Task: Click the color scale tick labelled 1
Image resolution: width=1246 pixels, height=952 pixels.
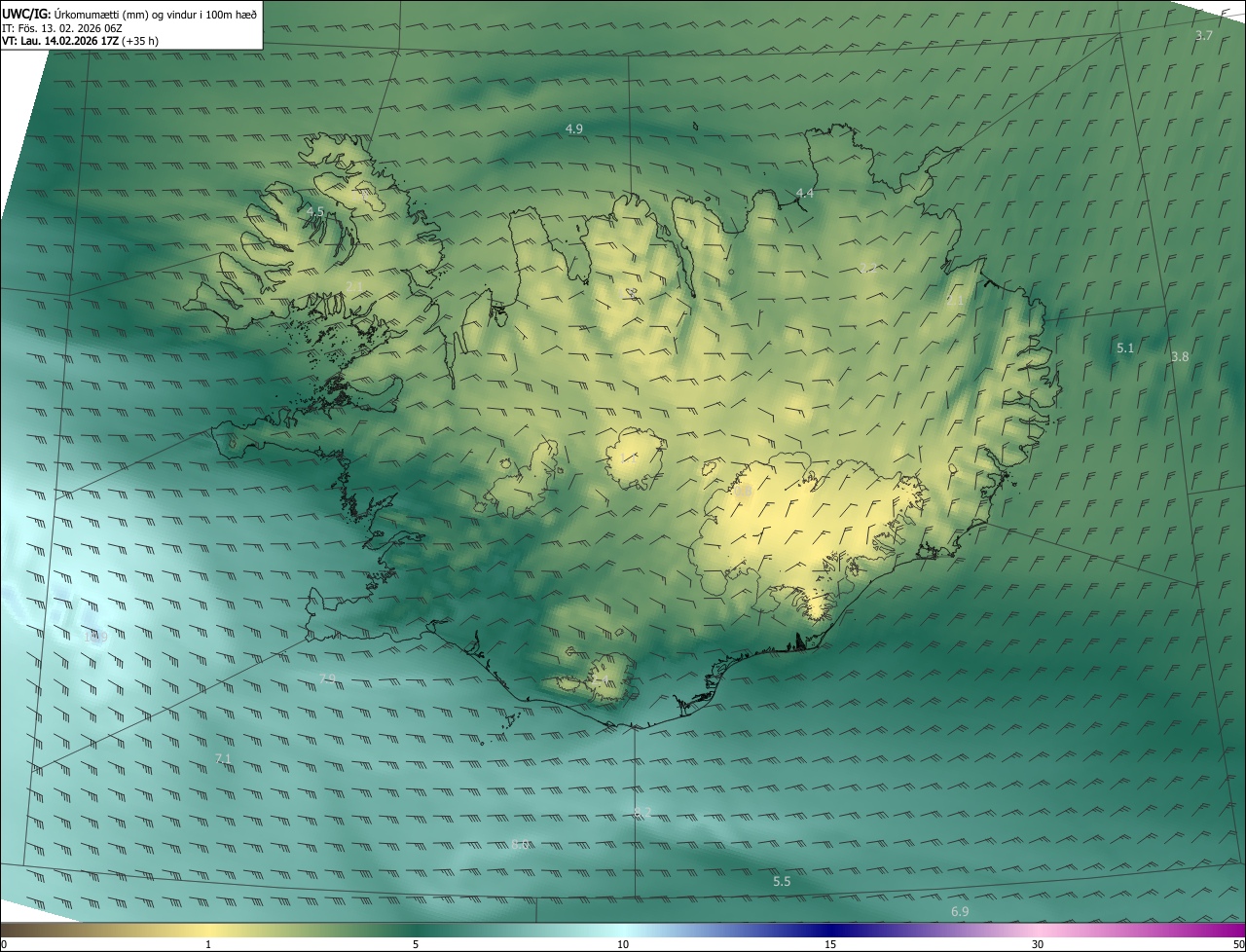Action: 208,944
